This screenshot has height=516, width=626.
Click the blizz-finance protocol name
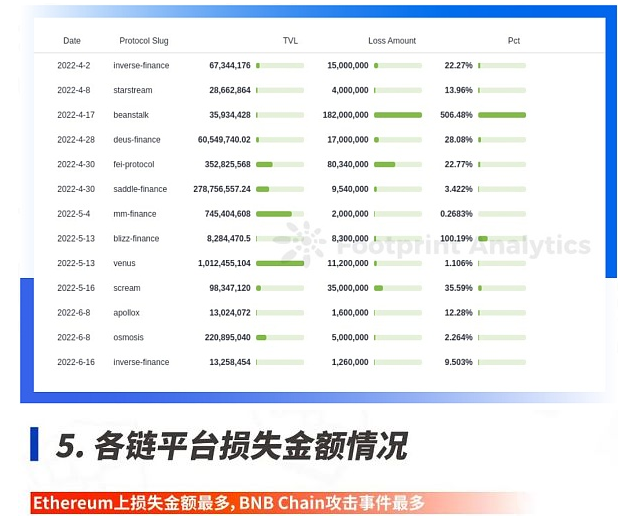point(136,239)
